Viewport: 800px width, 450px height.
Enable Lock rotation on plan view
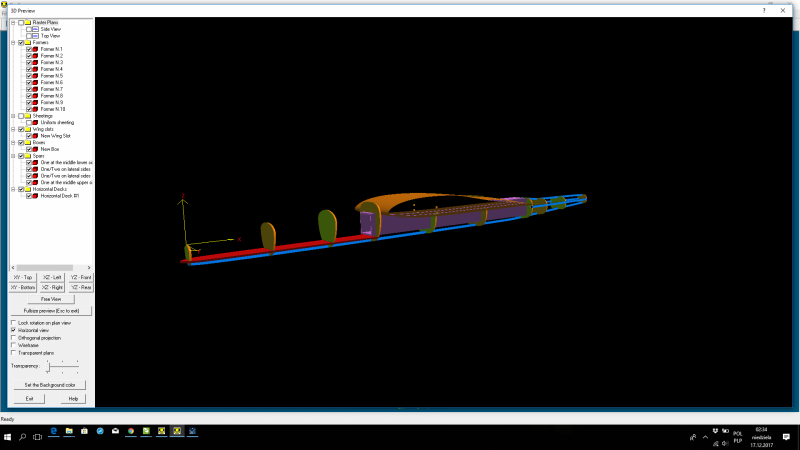coord(13,323)
